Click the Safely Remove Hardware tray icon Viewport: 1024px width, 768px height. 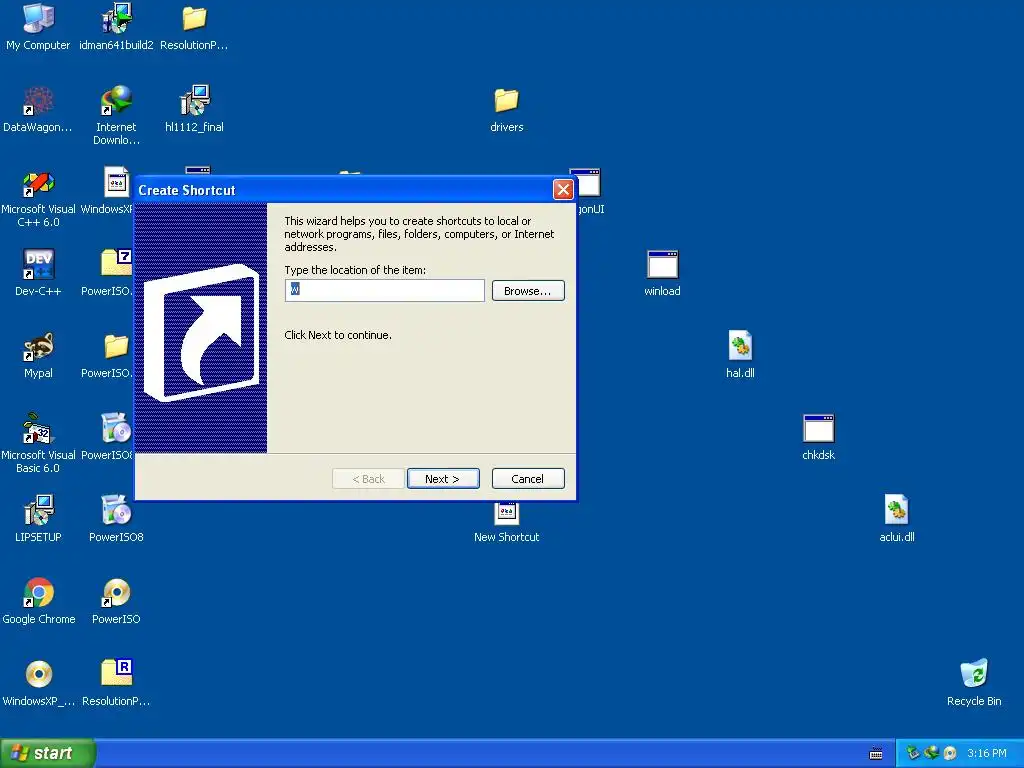click(913, 753)
